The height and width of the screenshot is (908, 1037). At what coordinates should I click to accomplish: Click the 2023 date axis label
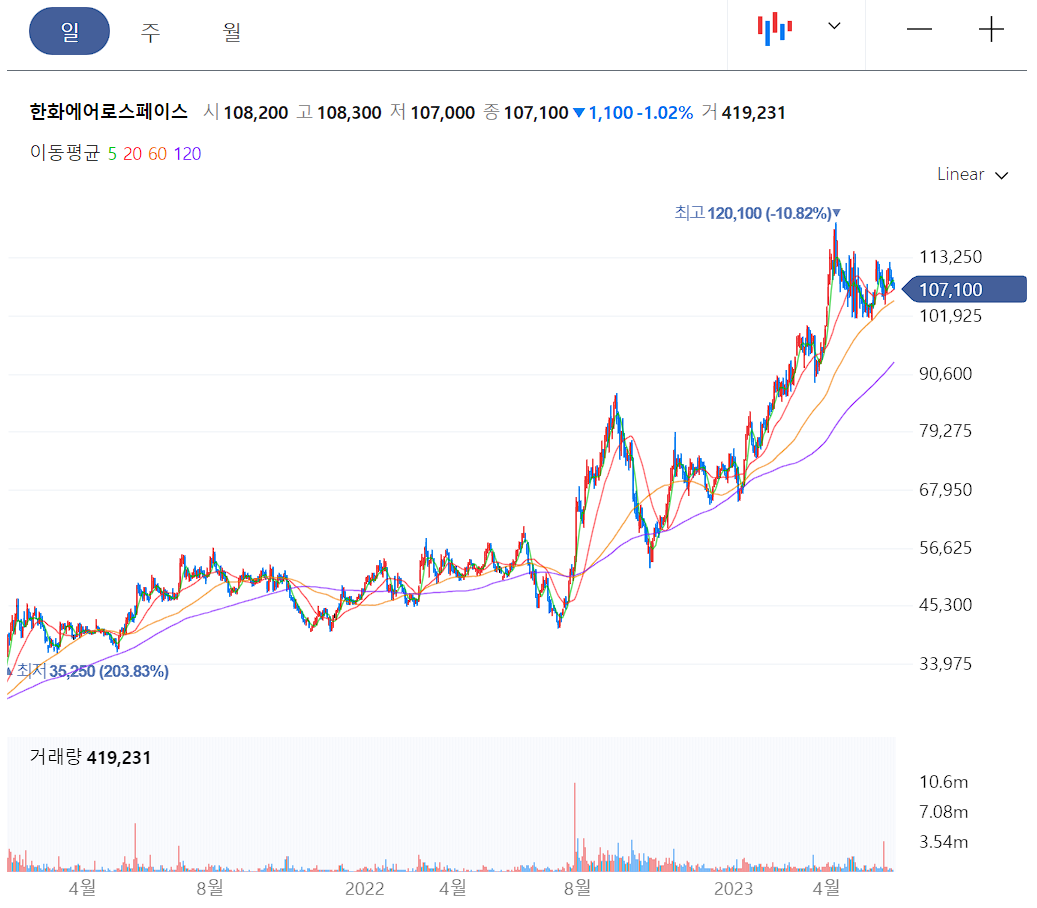coord(733,888)
